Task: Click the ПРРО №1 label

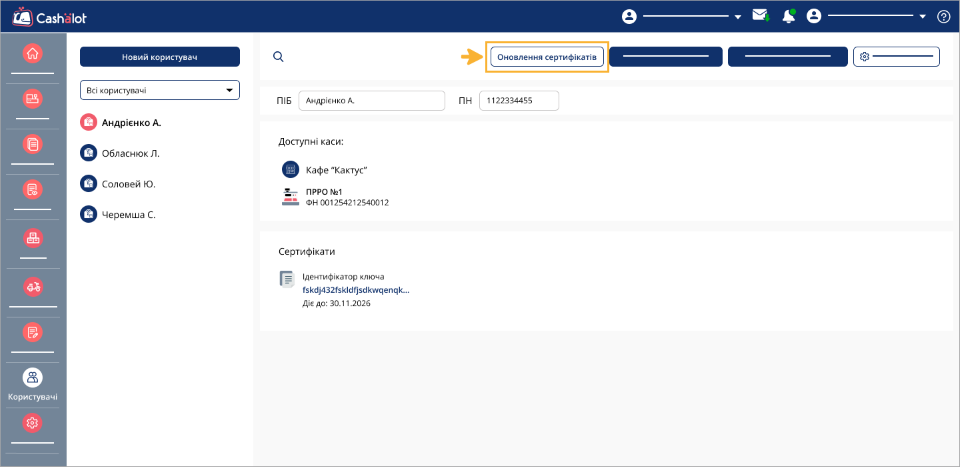Action: [x=324, y=192]
